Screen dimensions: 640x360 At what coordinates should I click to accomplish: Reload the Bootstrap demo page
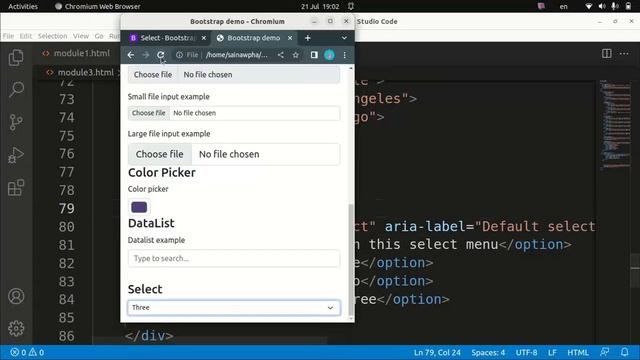pyautogui.click(x=161, y=55)
